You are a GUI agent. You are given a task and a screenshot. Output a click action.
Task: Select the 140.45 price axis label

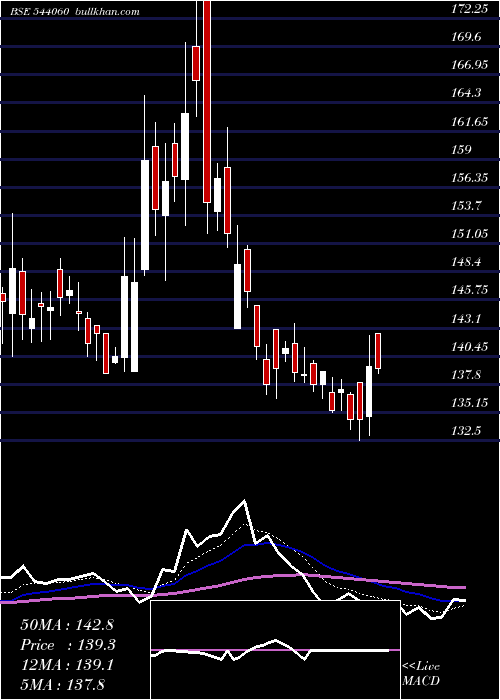[x=469, y=347]
